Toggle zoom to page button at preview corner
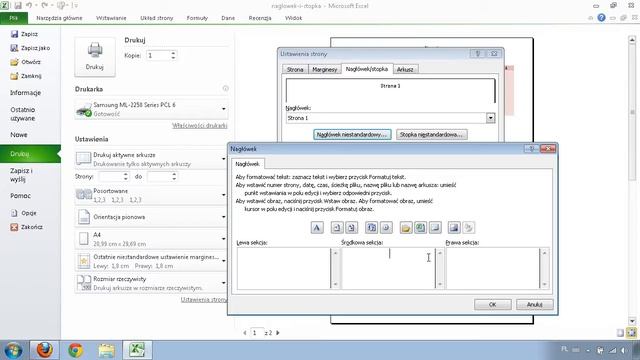This screenshot has width=640, height=360. point(631,333)
